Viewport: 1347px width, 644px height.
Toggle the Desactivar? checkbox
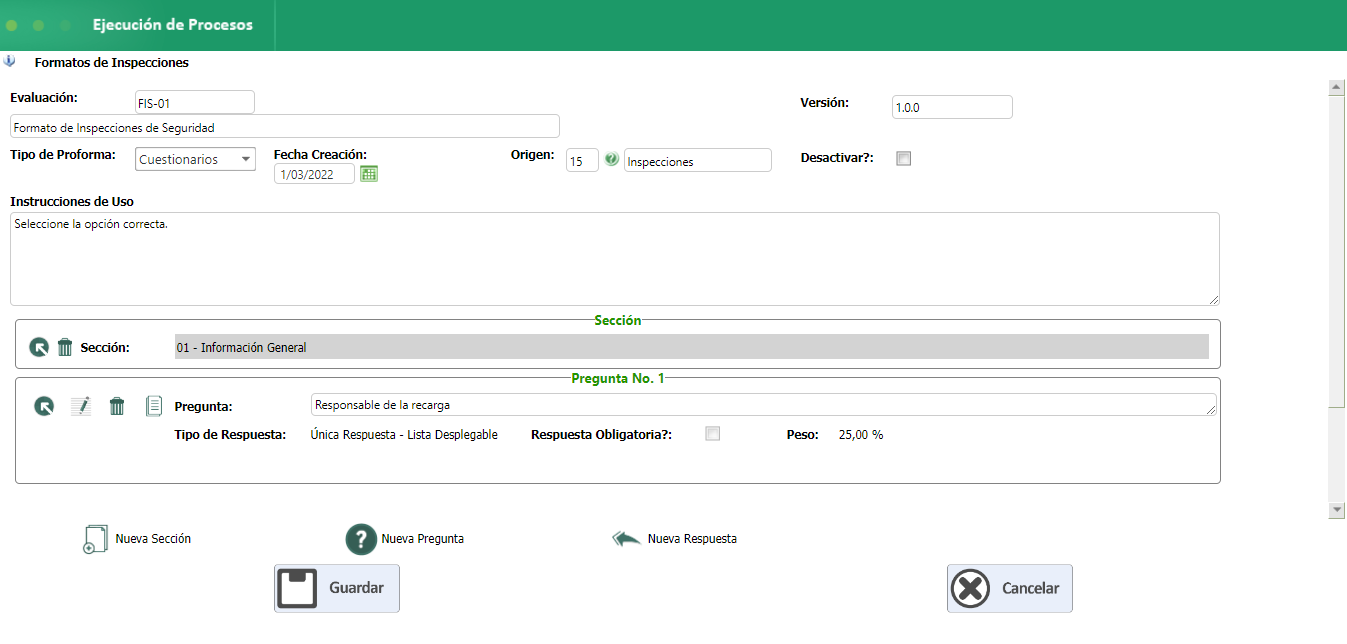point(904,158)
